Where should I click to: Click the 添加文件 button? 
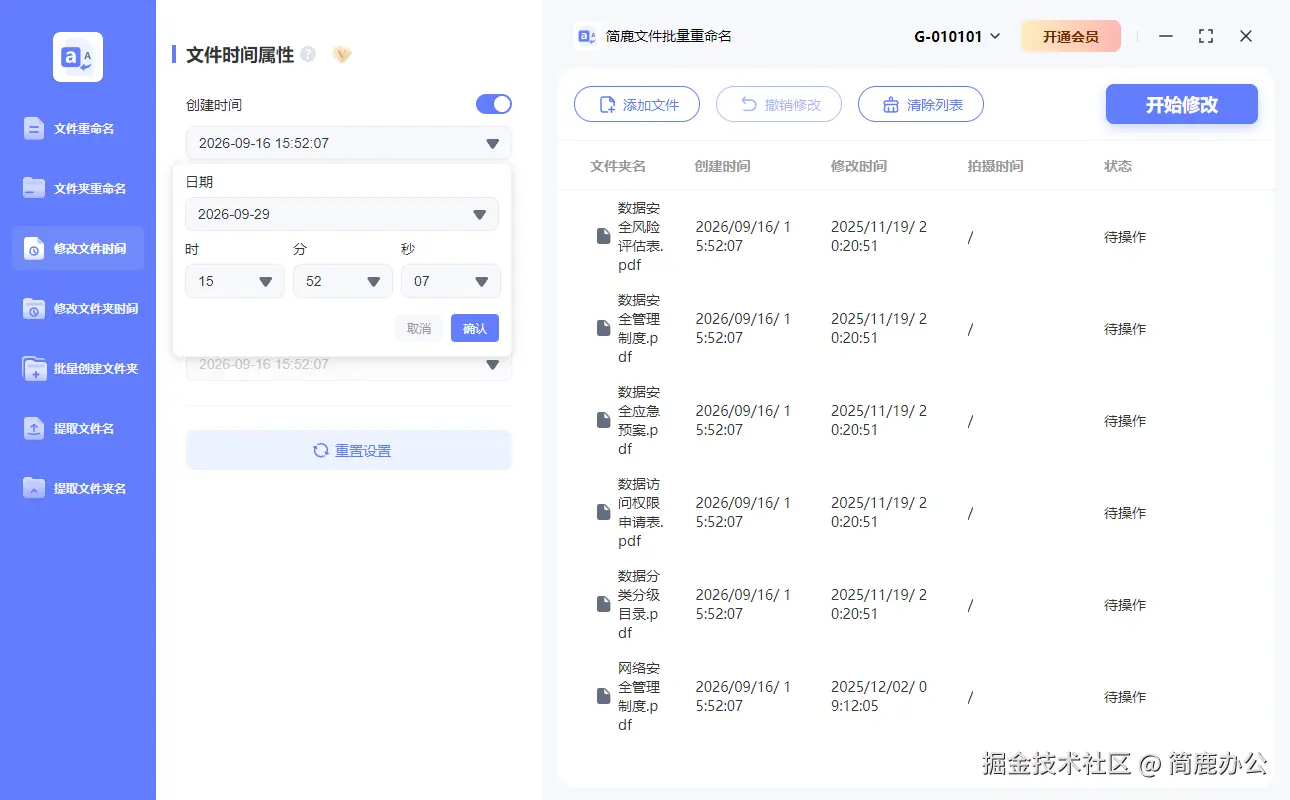[x=637, y=104]
